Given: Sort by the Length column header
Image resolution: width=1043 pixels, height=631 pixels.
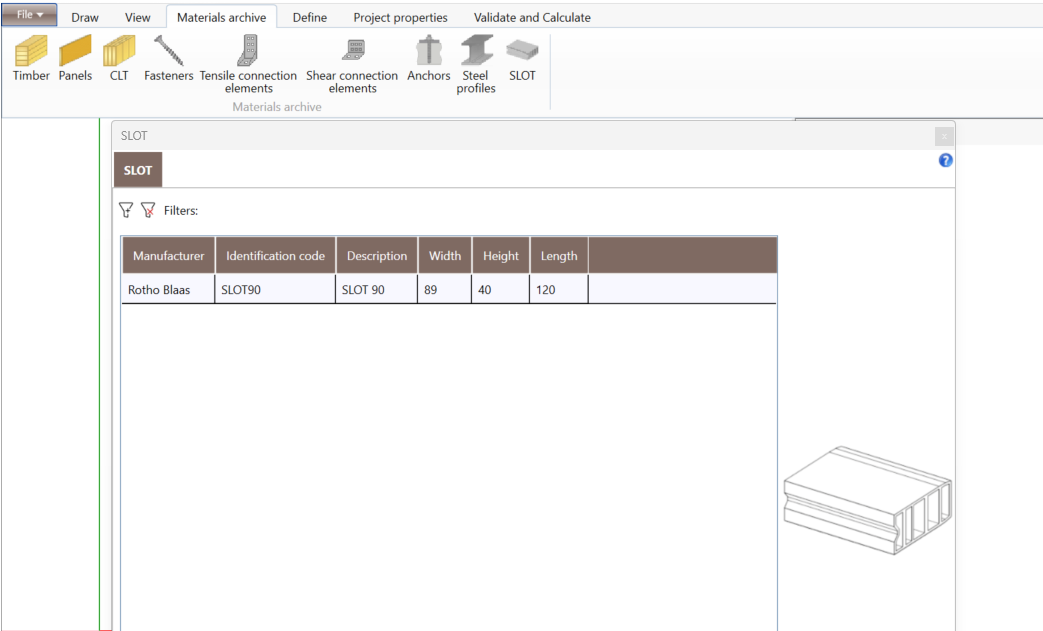Looking at the screenshot, I should click(559, 255).
